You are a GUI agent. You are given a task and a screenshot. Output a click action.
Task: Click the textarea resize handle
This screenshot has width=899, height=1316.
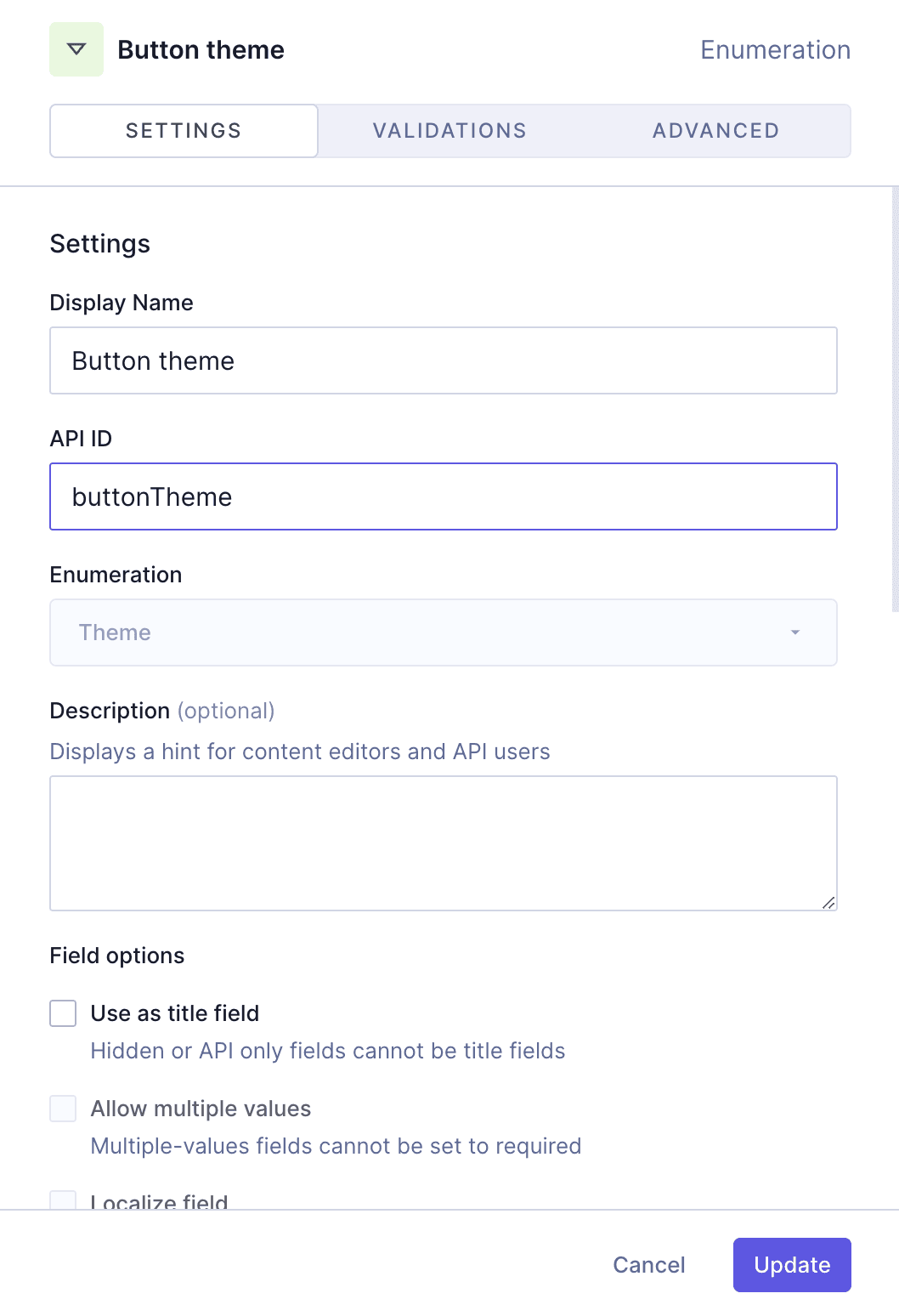click(x=829, y=903)
